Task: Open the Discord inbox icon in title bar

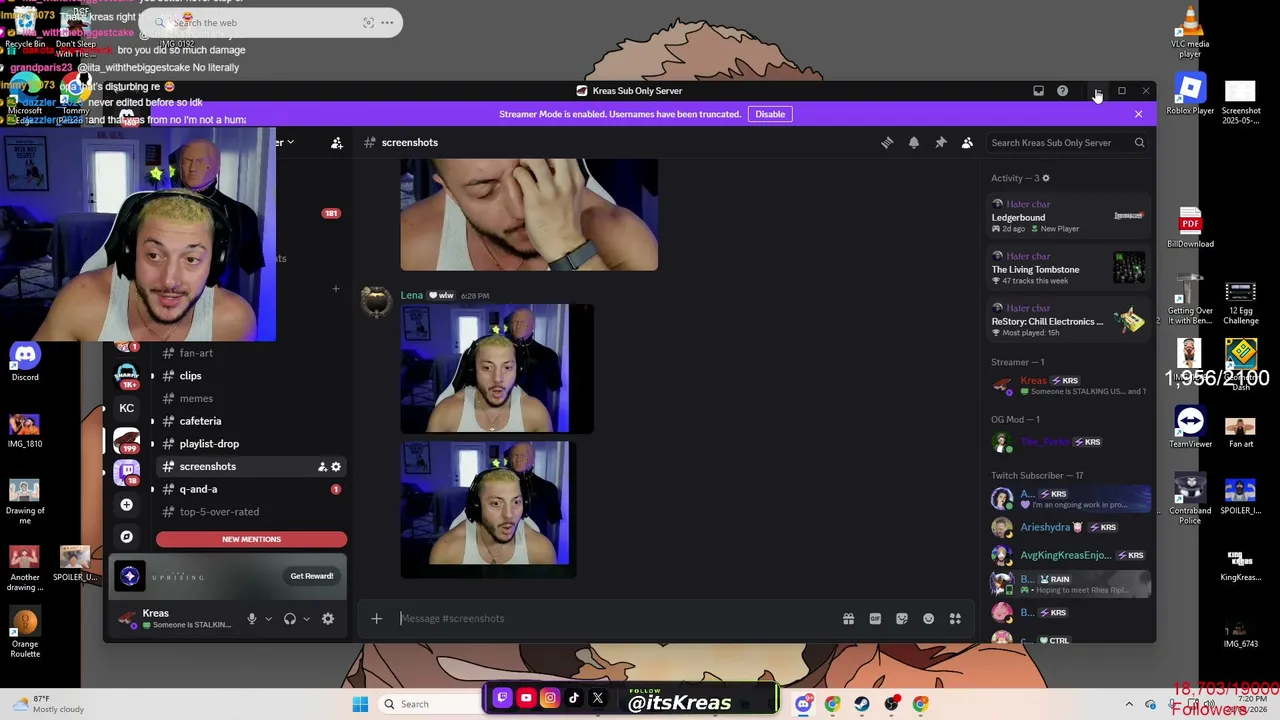Action: (1038, 91)
